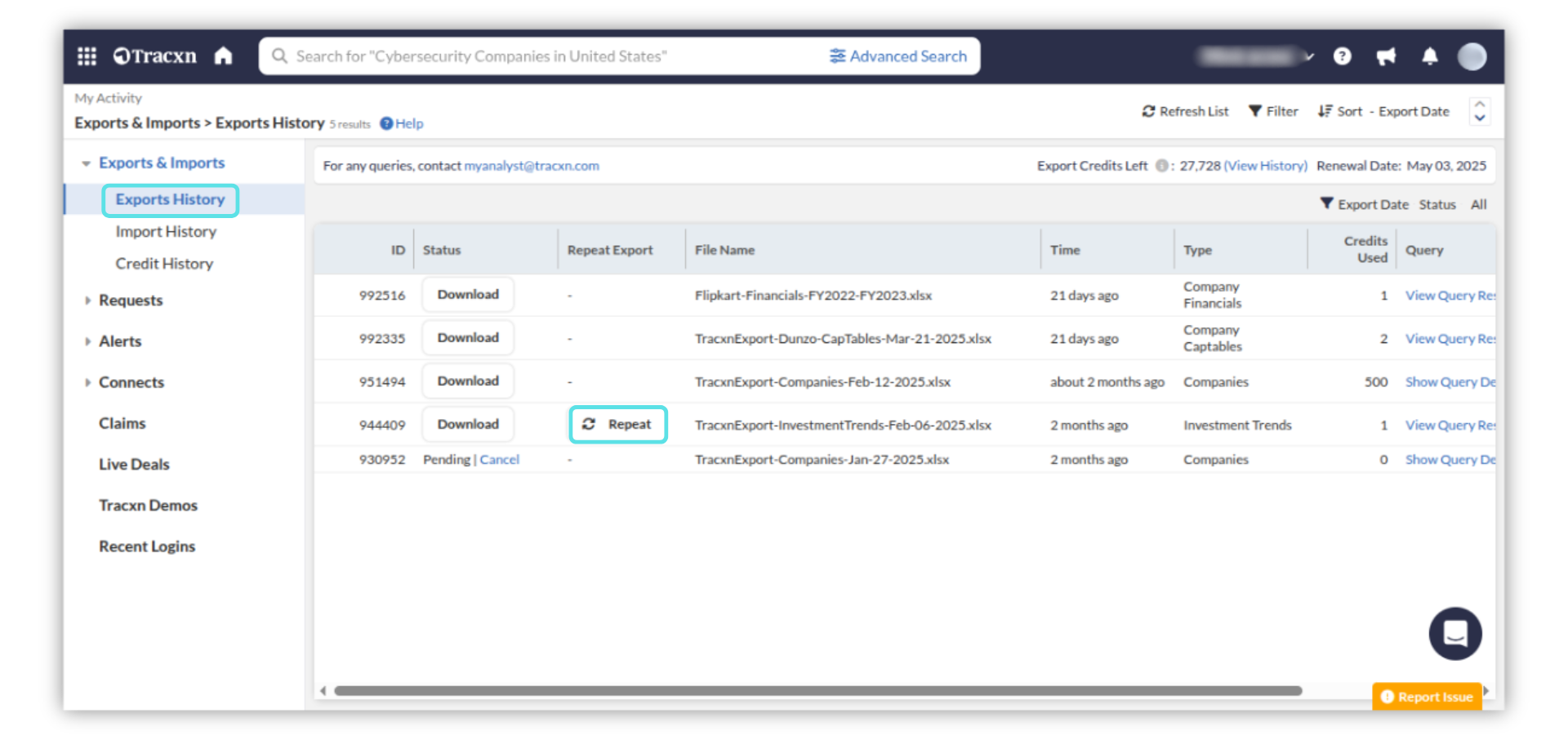Expand the Alerts section
The width and height of the screenshot is (1568, 749).
pyautogui.click(x=87, y=341)
